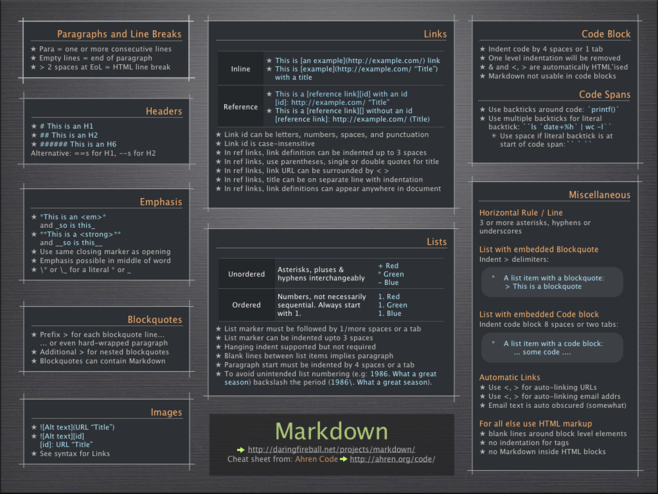Click '[id]: http://example.com/ "Title"' line
The height and width of the screenshot is (494, 658).
point(332,102)
